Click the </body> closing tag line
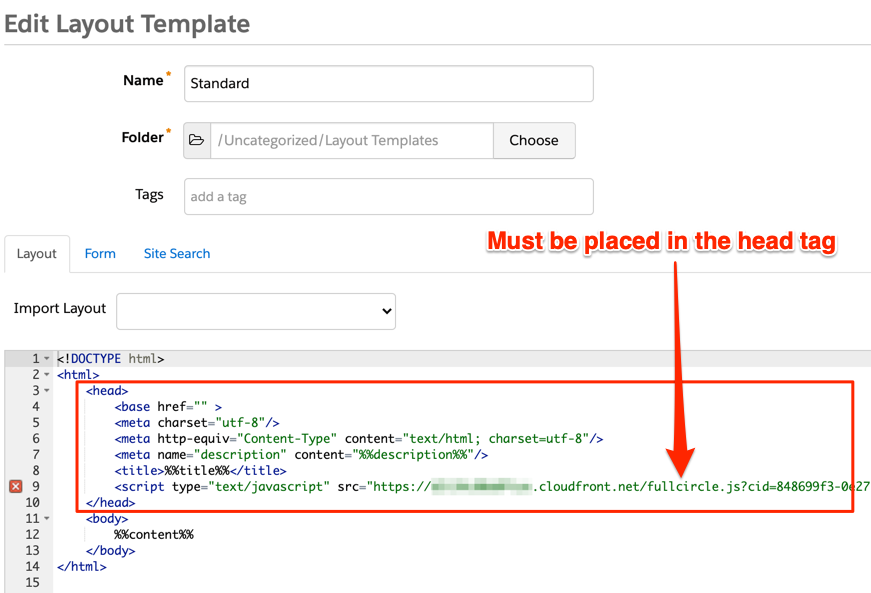This screenshot has width=871, height=593. [x=111, y=551]
